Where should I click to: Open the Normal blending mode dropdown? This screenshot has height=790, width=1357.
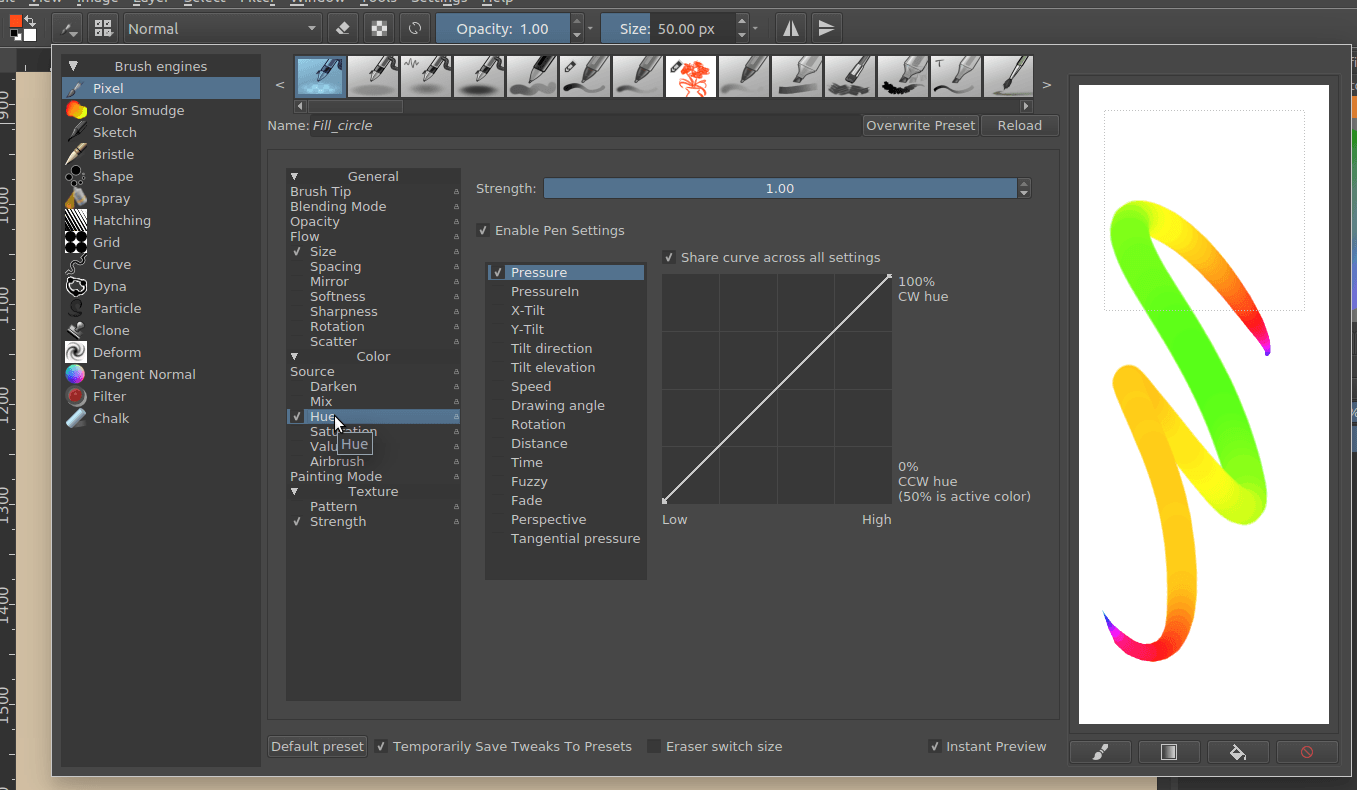click(x=220, y=28)
